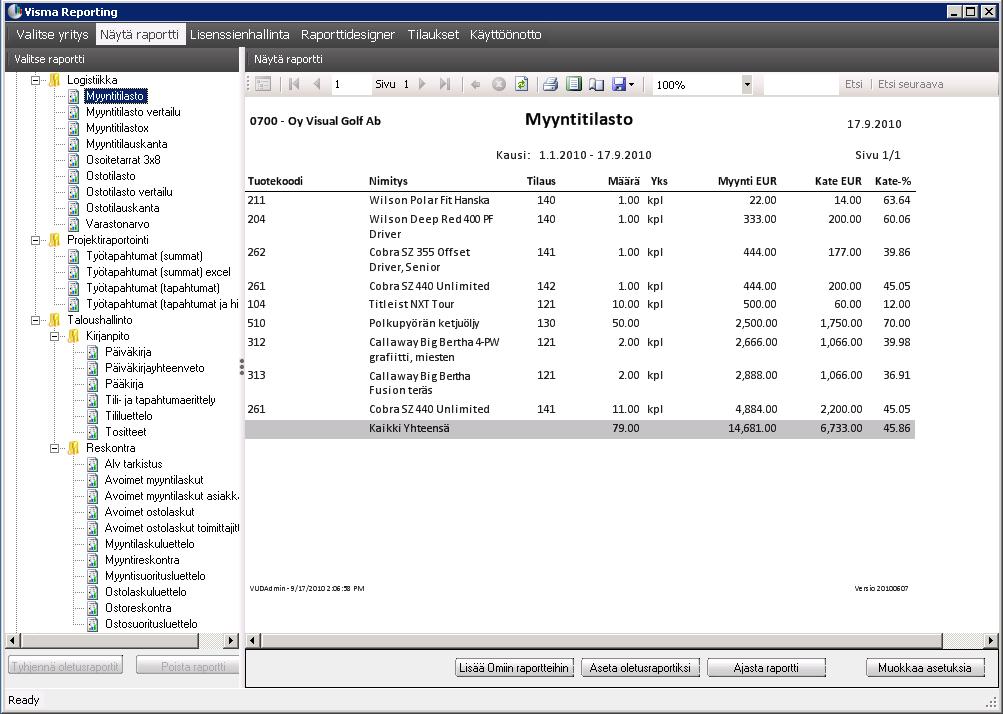Image resolution: width=1003 pixels, height=714 pixels.
Task: Click the Myyntitilasto vertailu report icon
Action: click(x=74, y=112)
